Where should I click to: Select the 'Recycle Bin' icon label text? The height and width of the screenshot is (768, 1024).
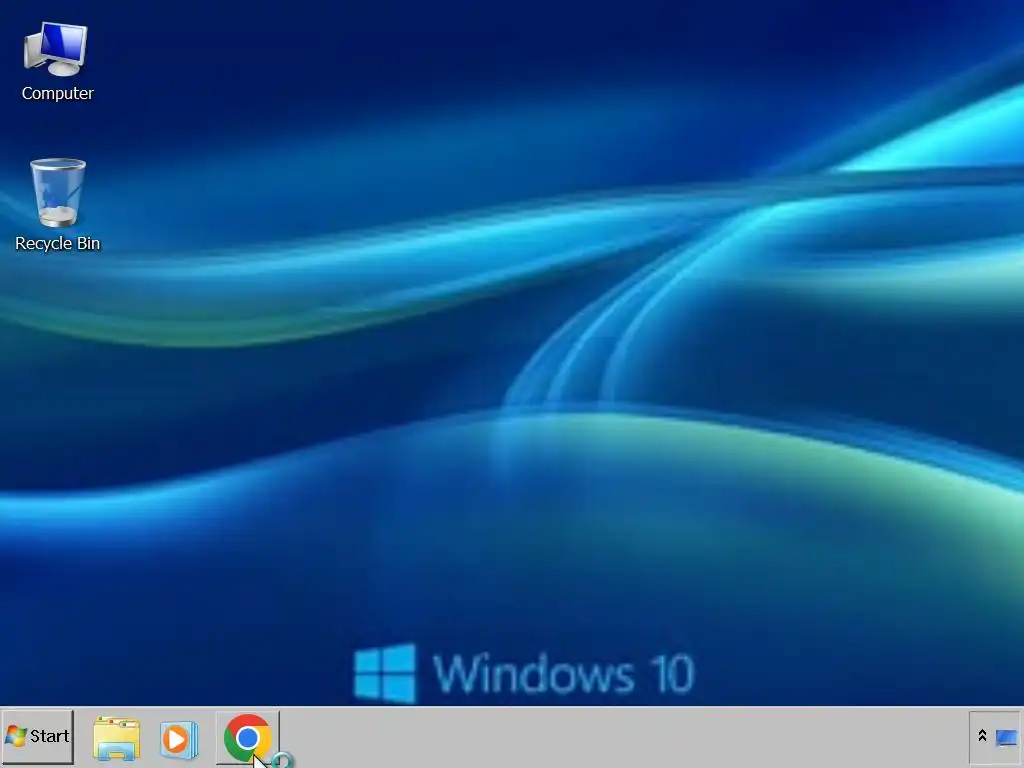57,243
